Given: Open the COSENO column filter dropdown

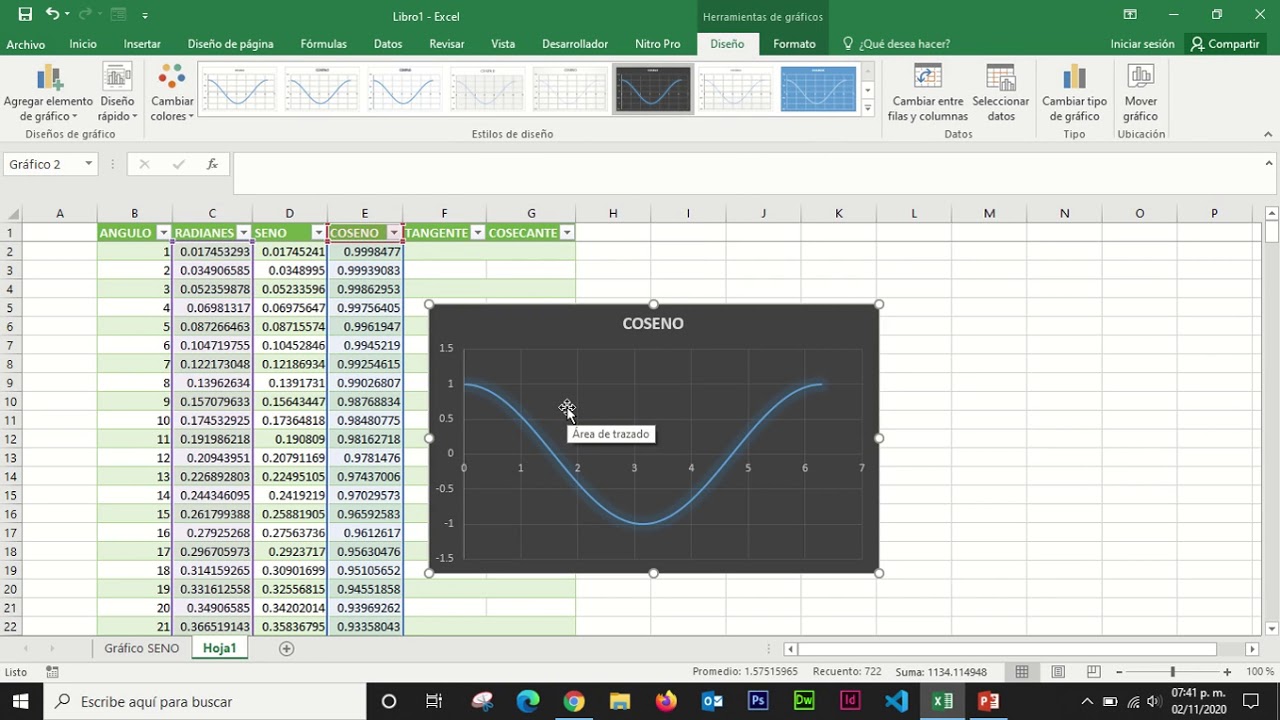Looking at the screenshot, I should (393, 233).
